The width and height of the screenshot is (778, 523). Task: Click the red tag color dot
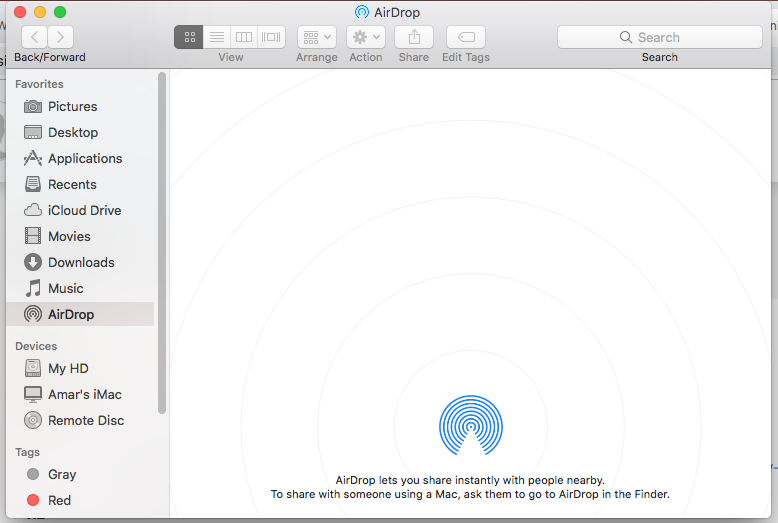[x=33, y=500]
